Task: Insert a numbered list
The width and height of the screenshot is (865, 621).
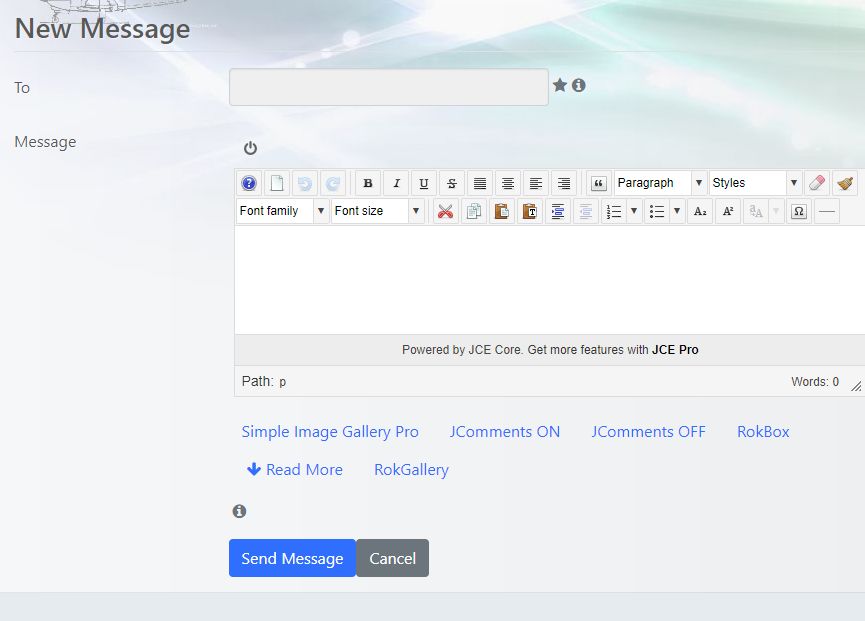Action: tap(614, 211)
